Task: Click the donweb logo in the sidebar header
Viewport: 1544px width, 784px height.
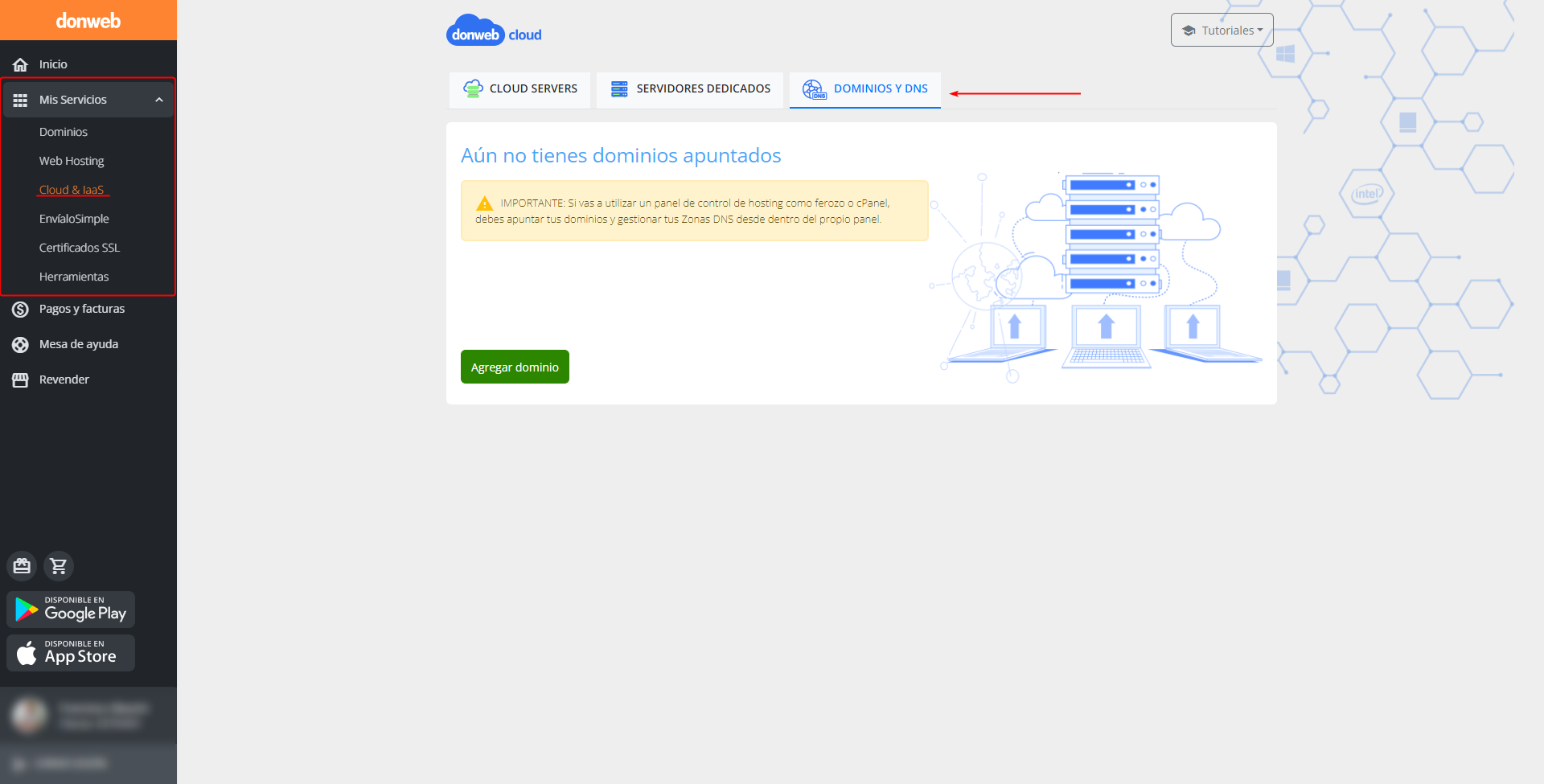Action: 88,21
